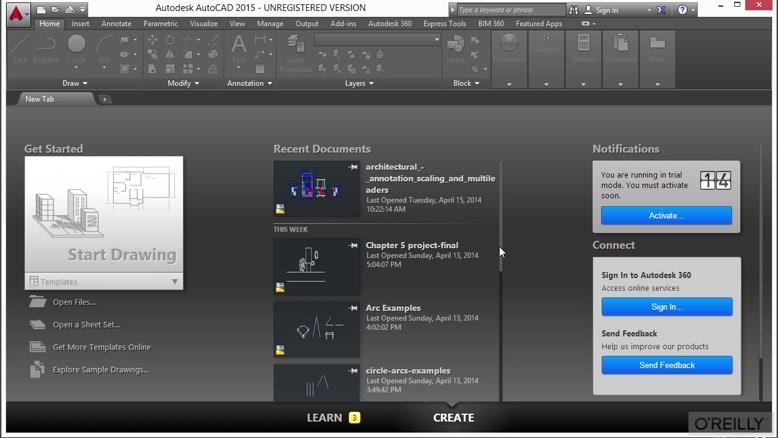778x438 pixels.
Task: Click the Open file quick access icon
Action: [56, 9]
